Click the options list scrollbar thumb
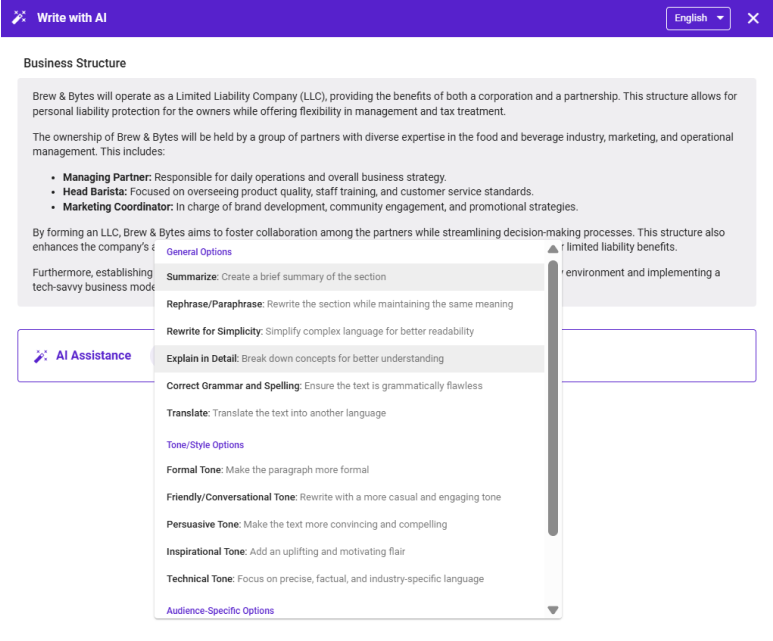 [553, 398]
